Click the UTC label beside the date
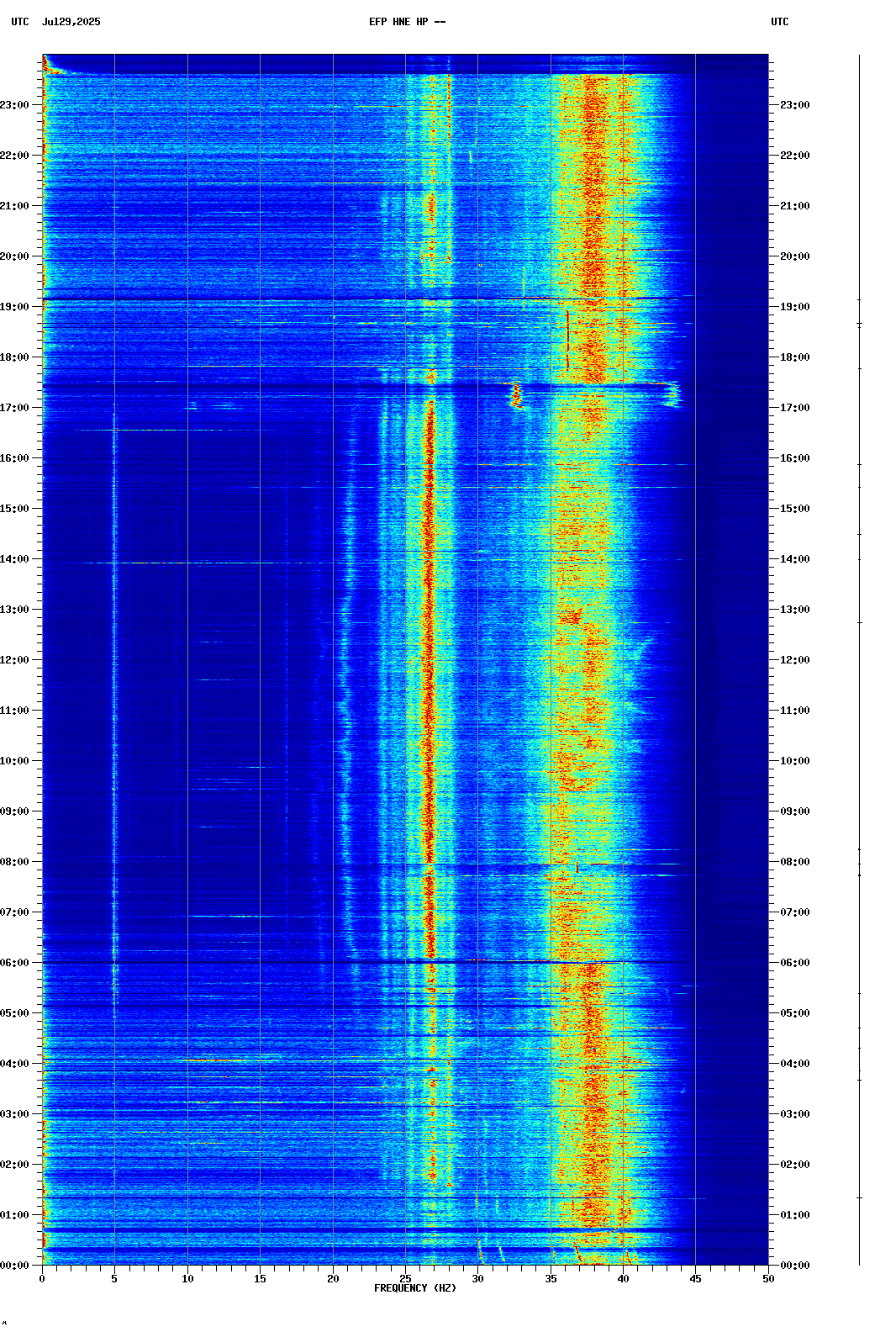This screenshot has width=896, height=1332. (x=20, y=22)
